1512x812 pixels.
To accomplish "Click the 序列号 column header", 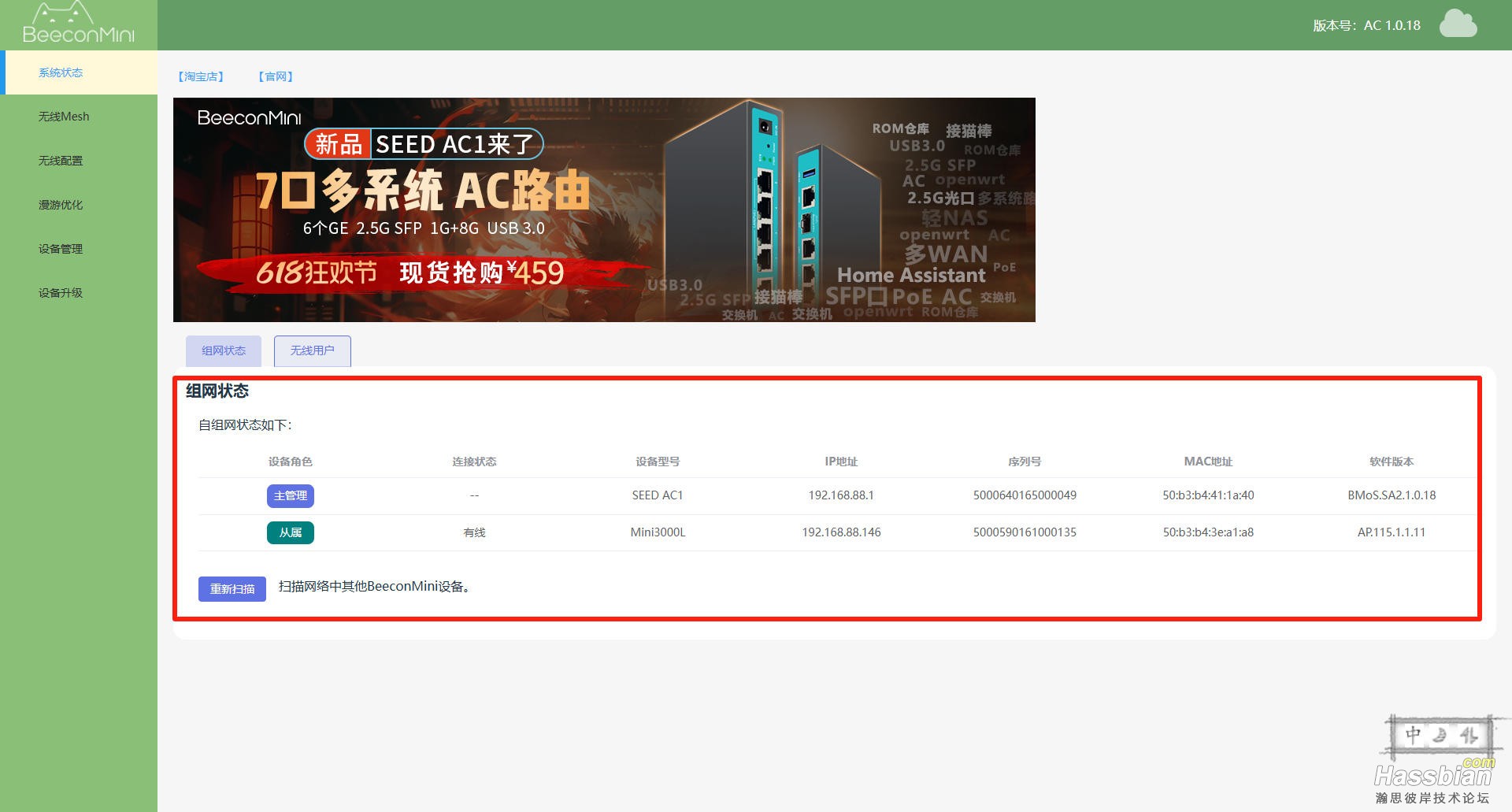I will [x=1025, y=462].
